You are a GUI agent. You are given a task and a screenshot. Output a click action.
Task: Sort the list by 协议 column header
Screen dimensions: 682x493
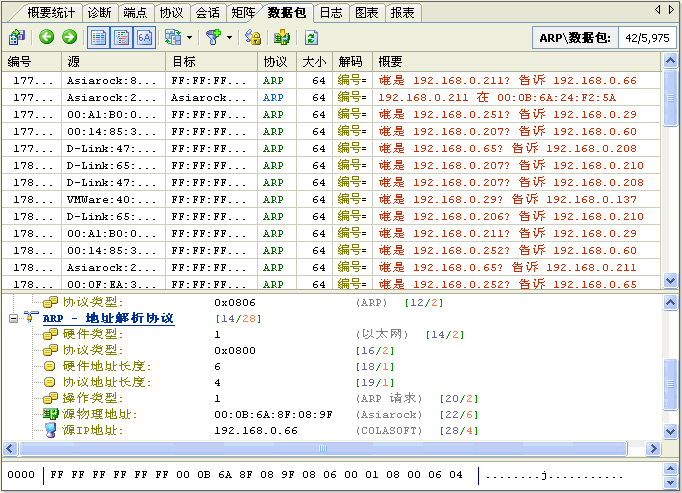[x=275, y=62]
